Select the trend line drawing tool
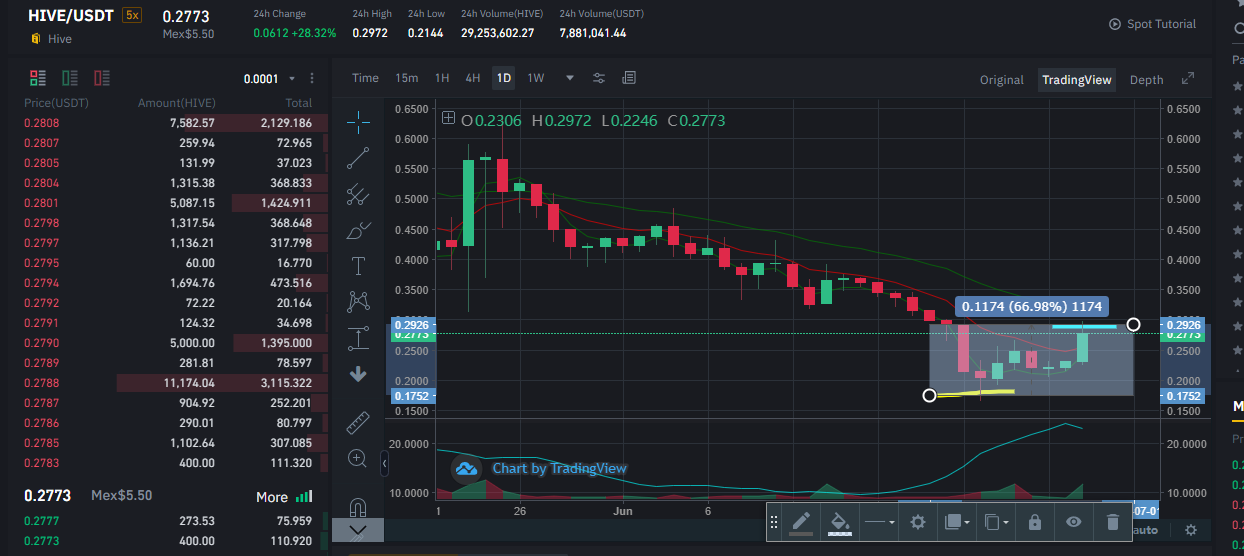The height and width of the screenshot is (556, 1244). point(358,158)
